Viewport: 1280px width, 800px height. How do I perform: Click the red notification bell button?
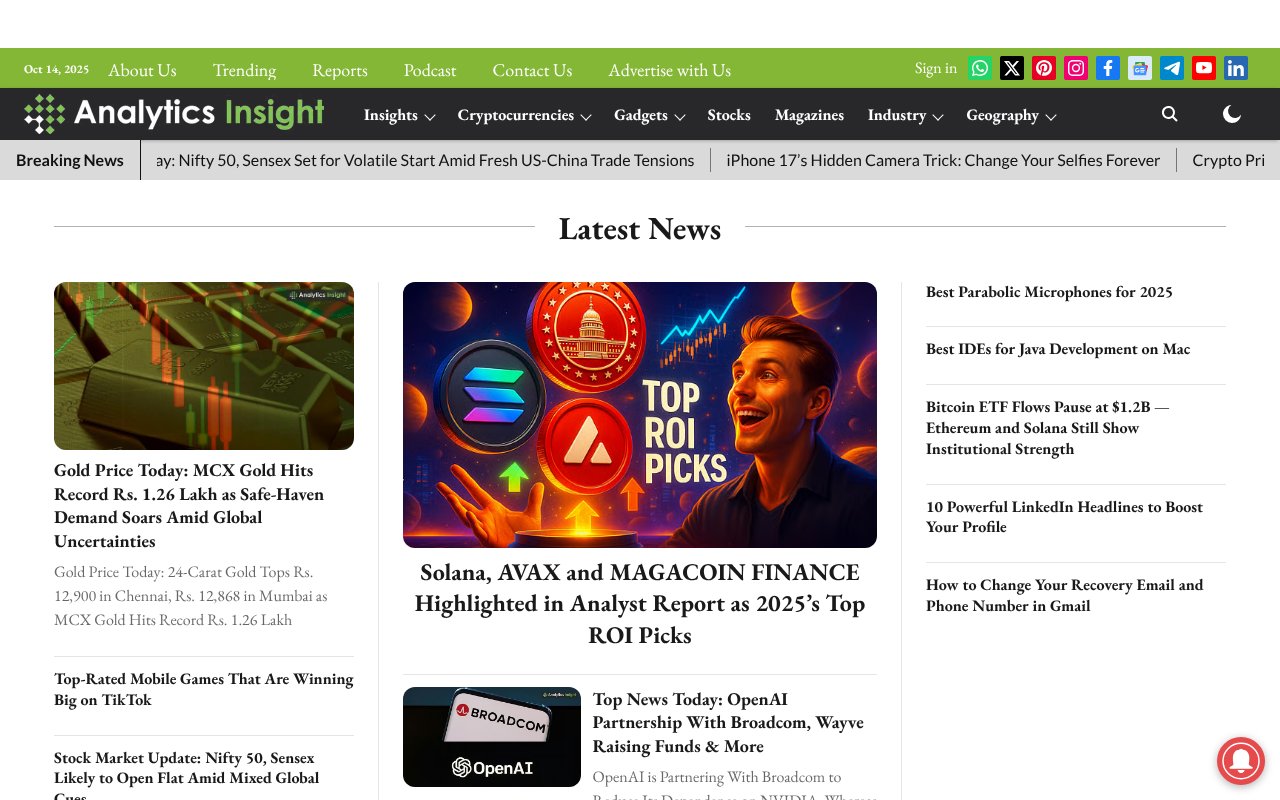tap(1240, 761)
